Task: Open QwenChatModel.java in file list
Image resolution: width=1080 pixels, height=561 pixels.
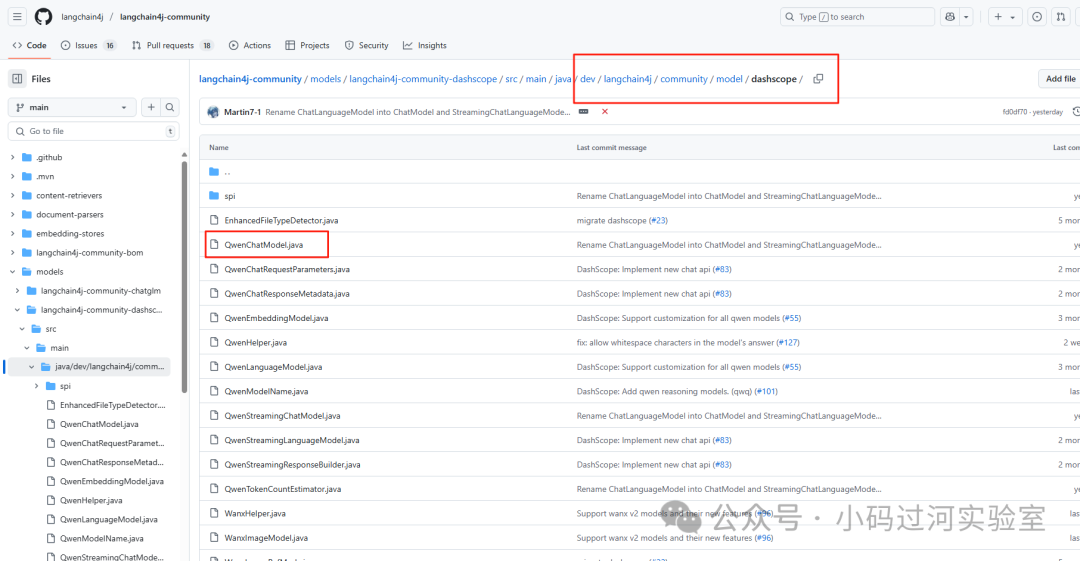Action: click(x=264, y=245)
